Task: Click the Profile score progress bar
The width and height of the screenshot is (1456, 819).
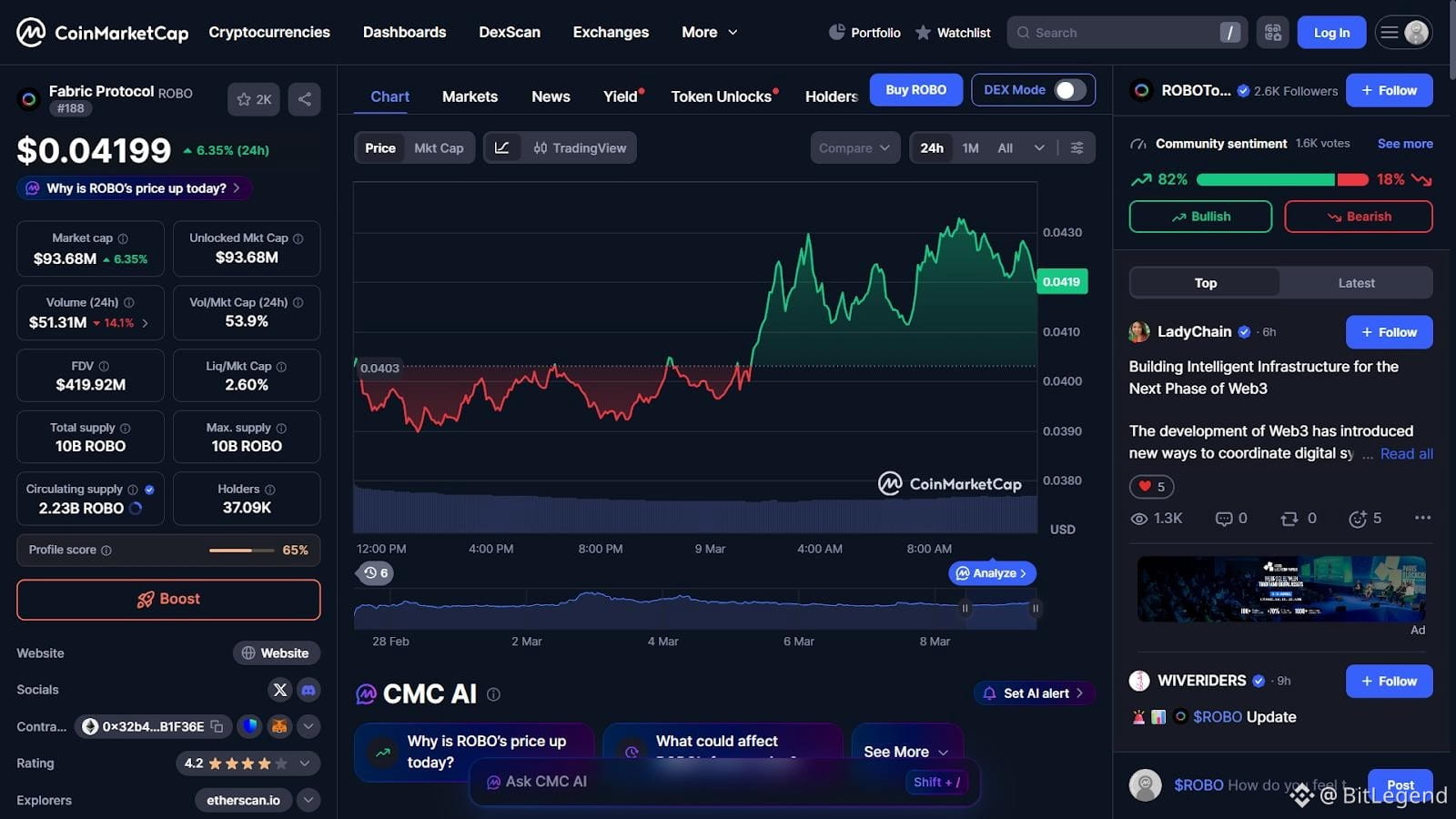Action: tap(241, 551)
